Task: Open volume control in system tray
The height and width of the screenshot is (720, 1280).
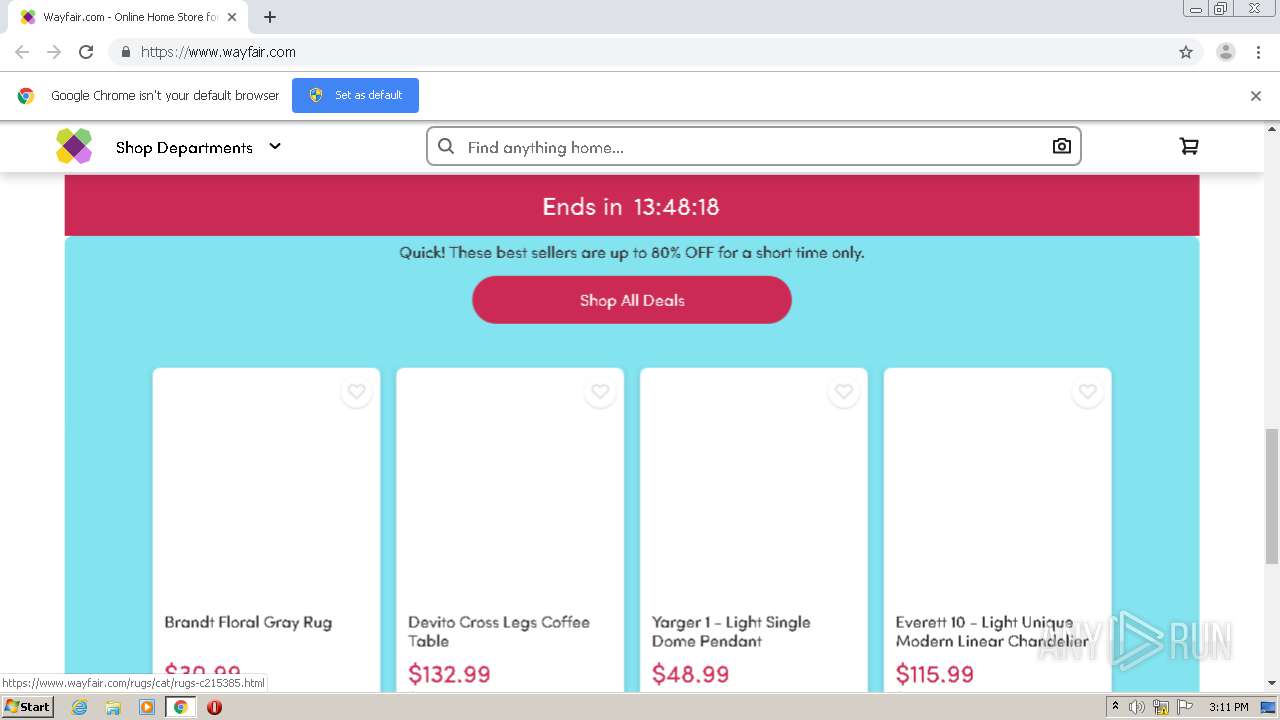Action: click(x=1137, y=707)
